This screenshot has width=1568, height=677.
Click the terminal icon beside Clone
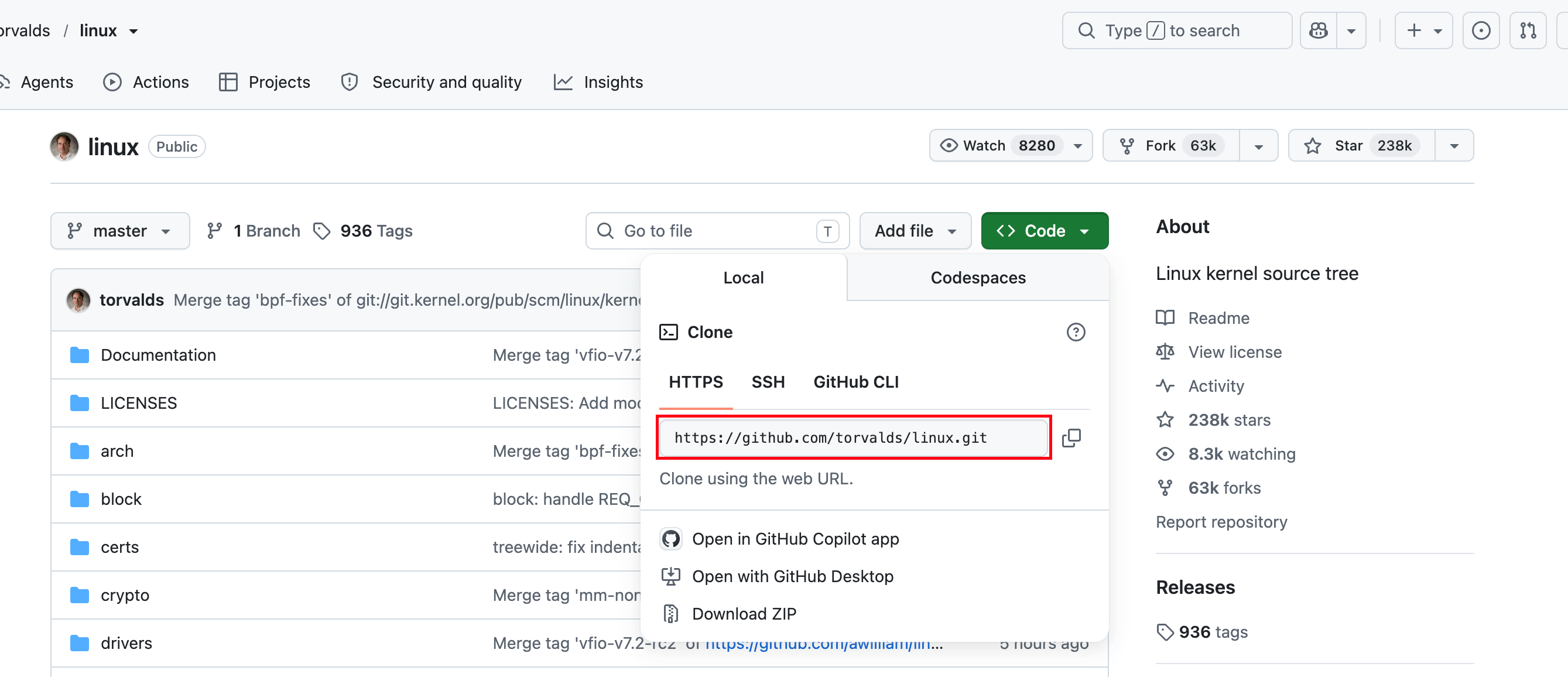668,332
